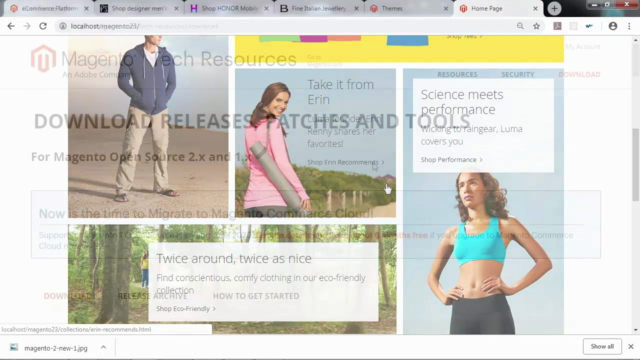Viewport: 640px width, 360px height.
Task: Click Science meets performance heading
Action: click(x=462, y=102)
